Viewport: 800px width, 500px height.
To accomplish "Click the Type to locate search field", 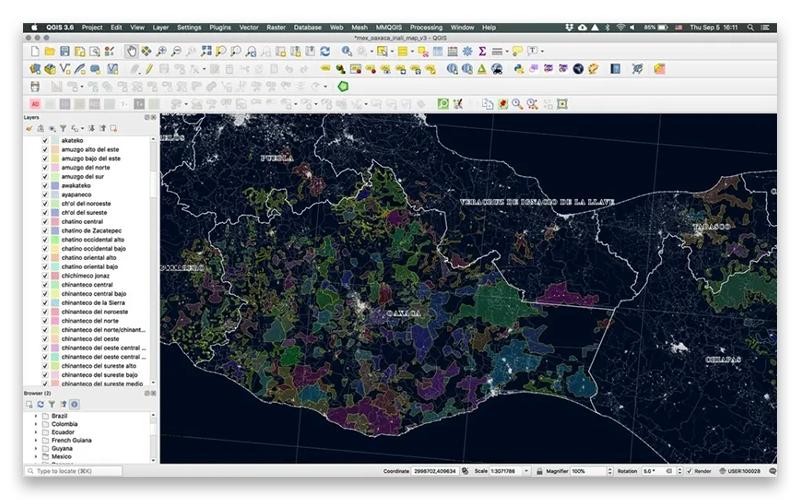I will (73, 471).
